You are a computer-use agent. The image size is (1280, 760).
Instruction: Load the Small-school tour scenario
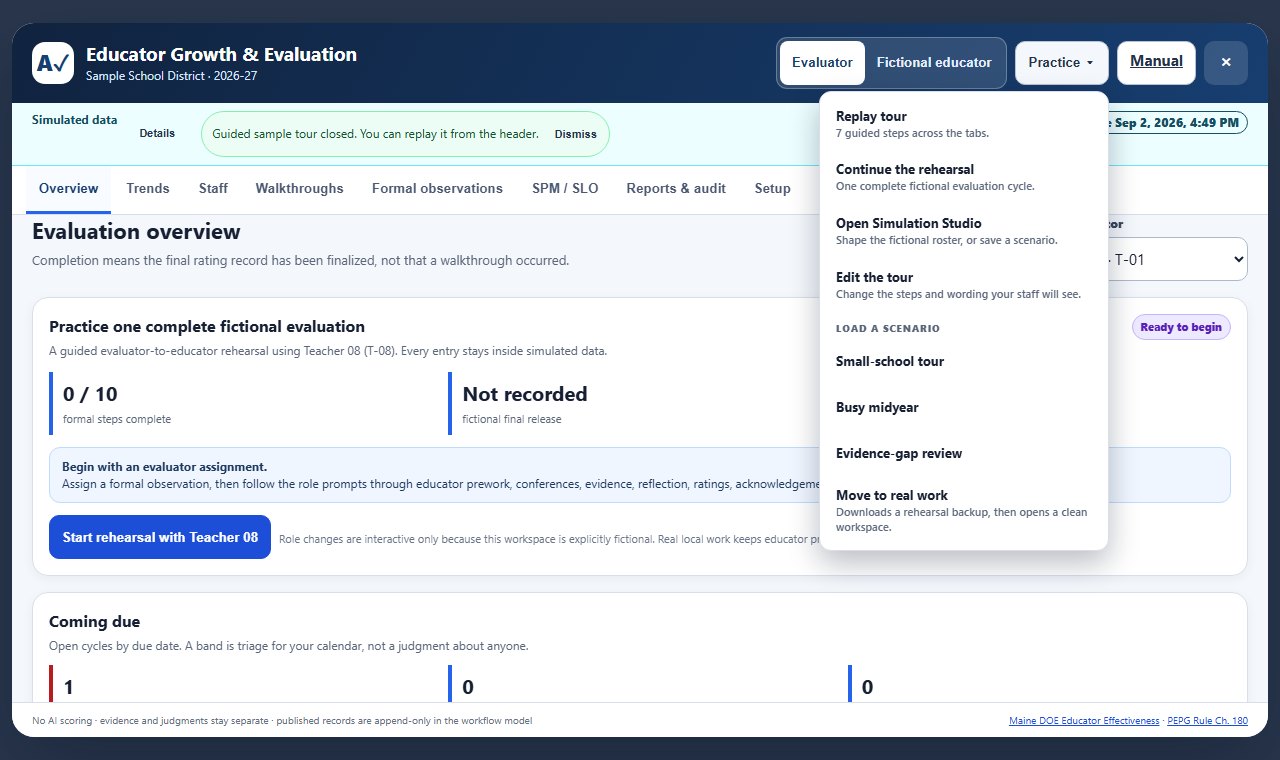[963, 362]
